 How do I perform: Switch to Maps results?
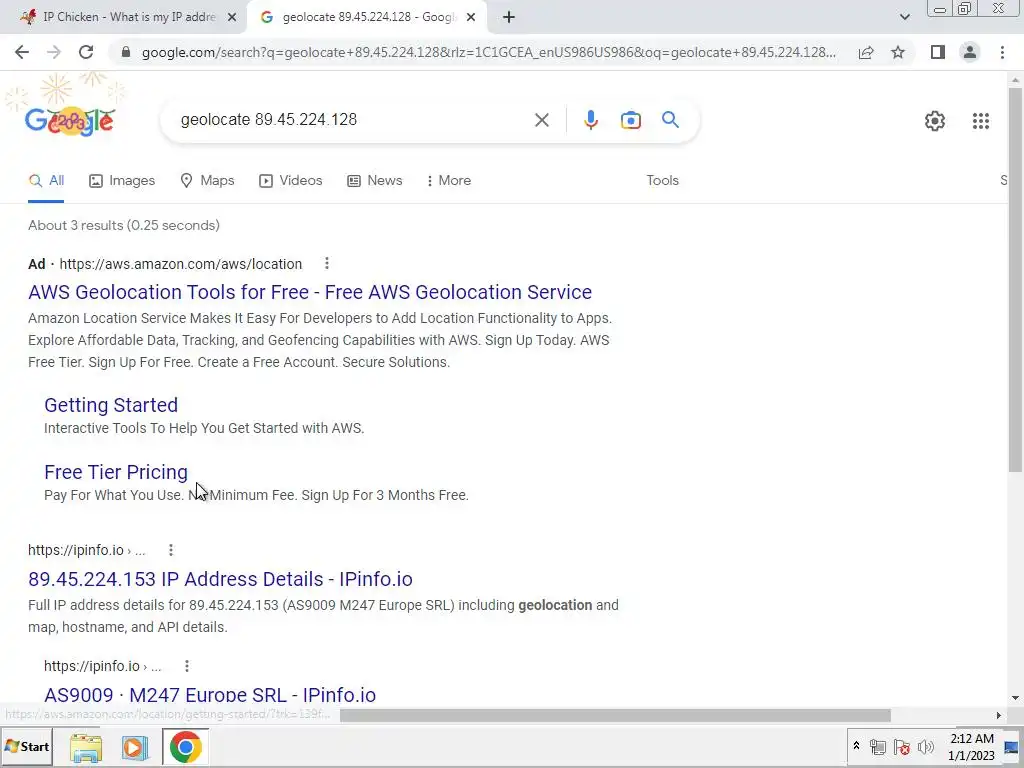coord(207,180)
